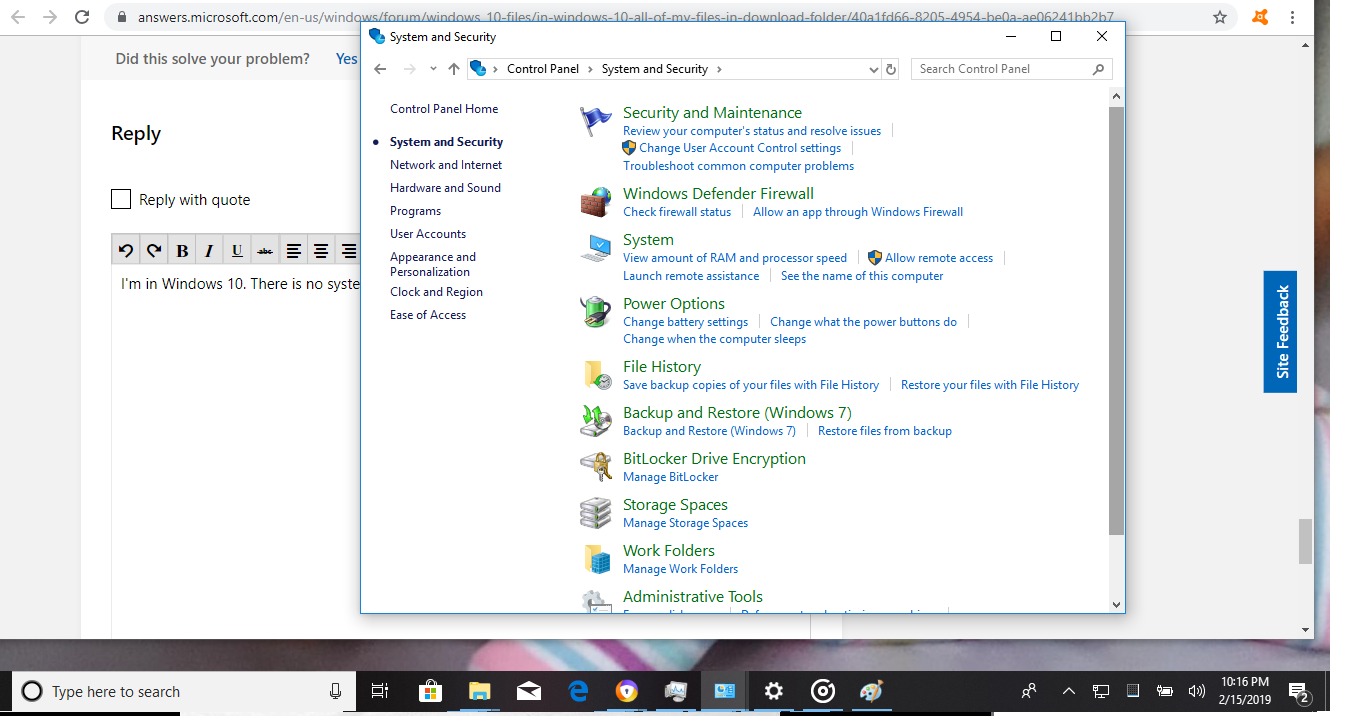Open the Windows Defender Firewall brick-wall icon
The image size is (1366, 720).
point(596,202)
